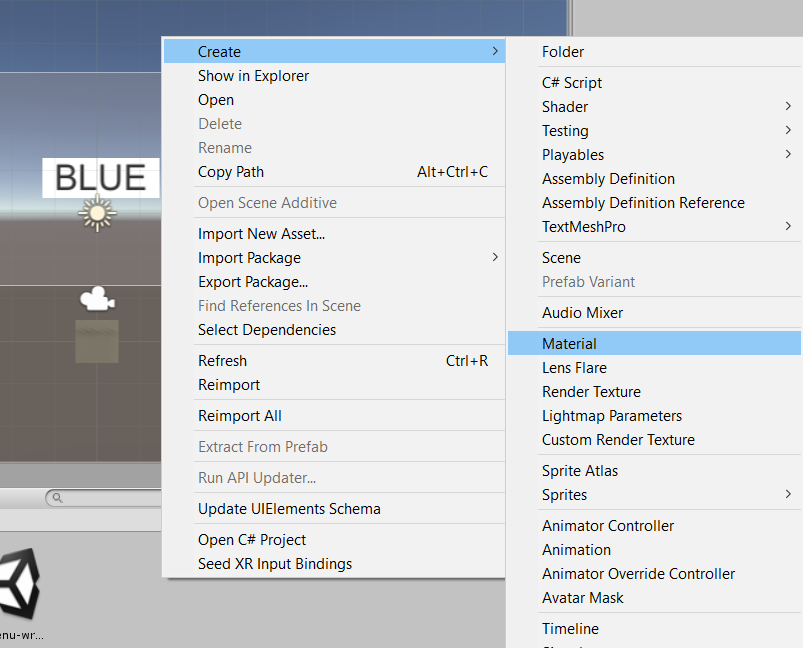Click Refresh in the context menu
Image resolution: width=803 pixels, height=648 pixels.
pos(222,361)
